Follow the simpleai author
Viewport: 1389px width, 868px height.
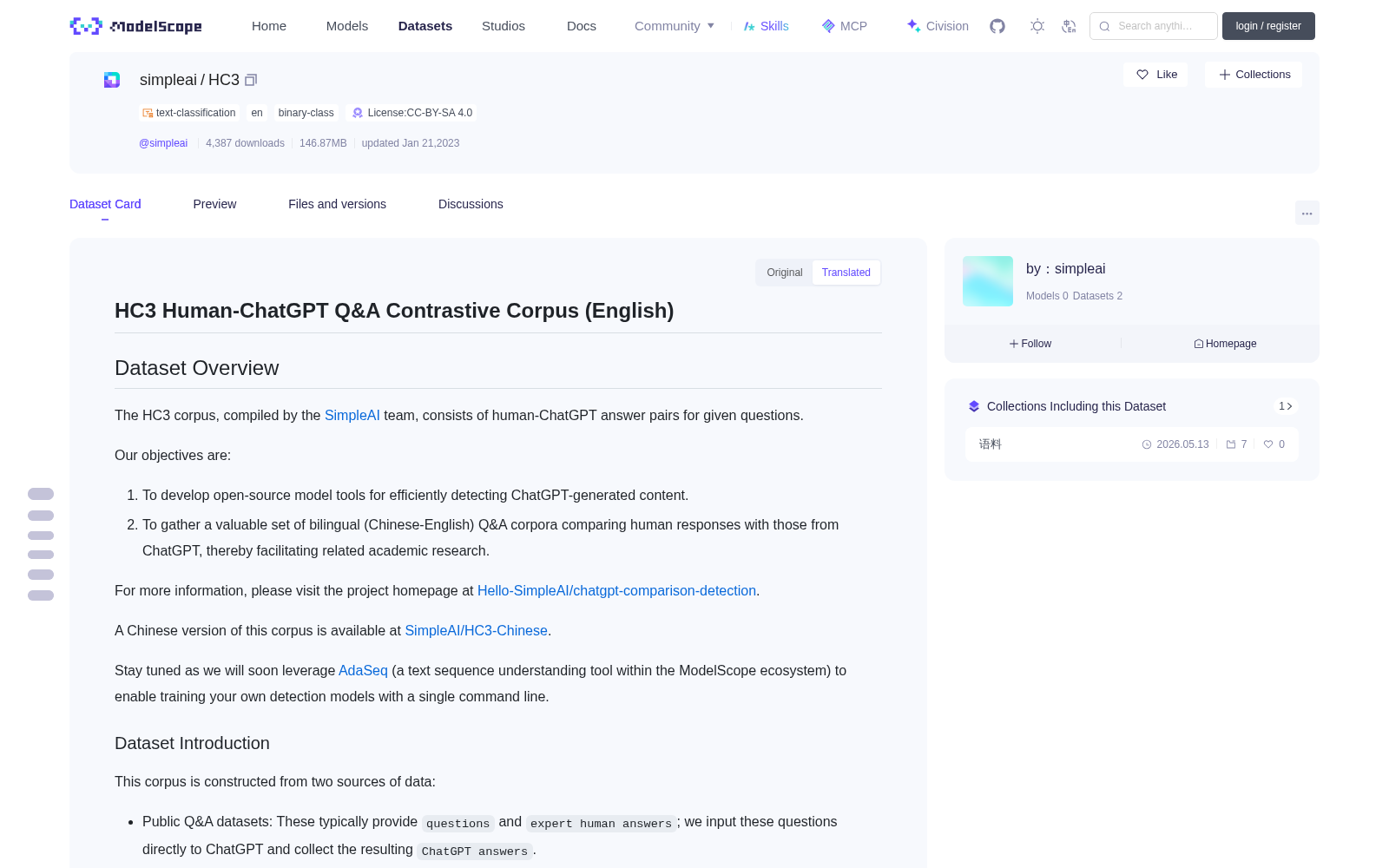[1030, 344]
